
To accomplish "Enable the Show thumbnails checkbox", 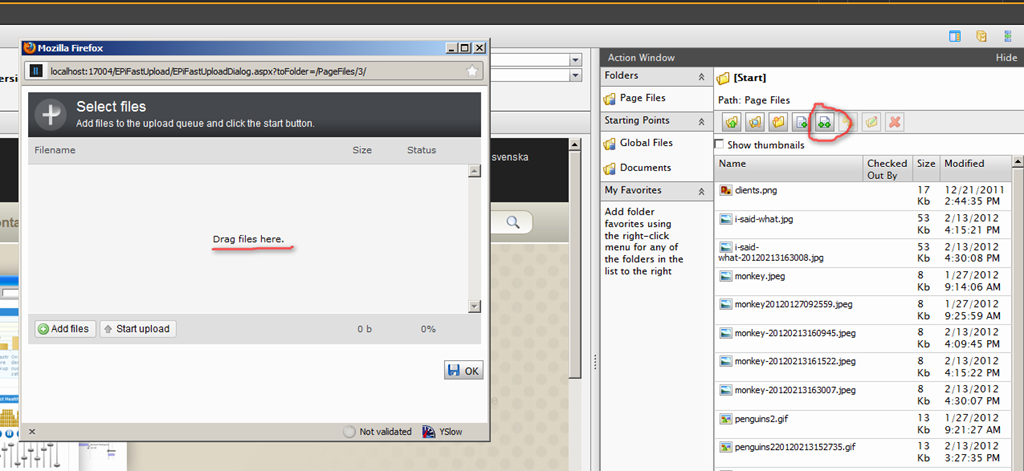I will pos(720,145).
